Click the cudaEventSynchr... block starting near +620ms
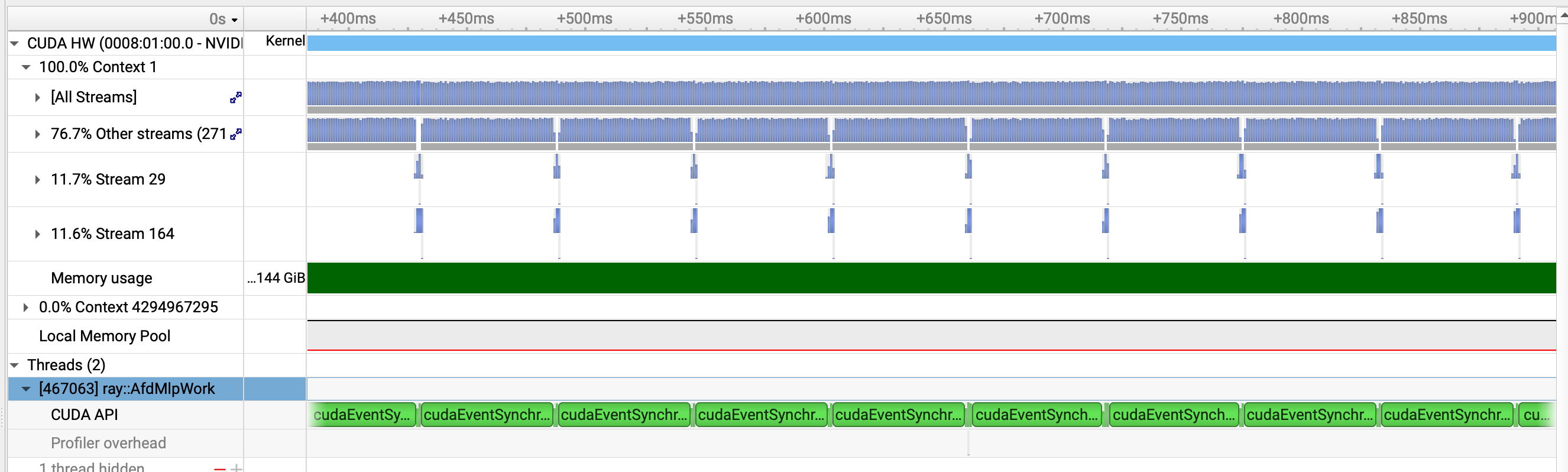 [899, 415]
